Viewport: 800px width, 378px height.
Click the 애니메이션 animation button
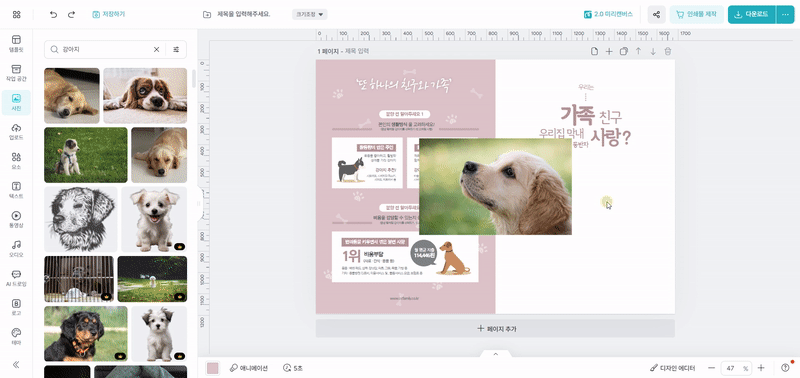[x=249, y=368]
